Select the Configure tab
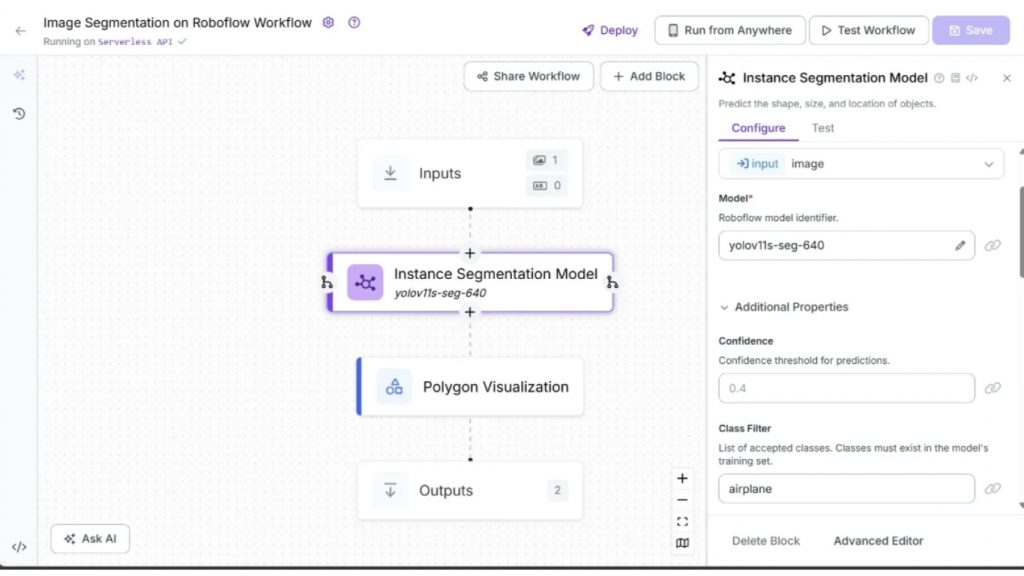Image resolution: width=1024 pixels, height=576 pixels. (757, 128)
